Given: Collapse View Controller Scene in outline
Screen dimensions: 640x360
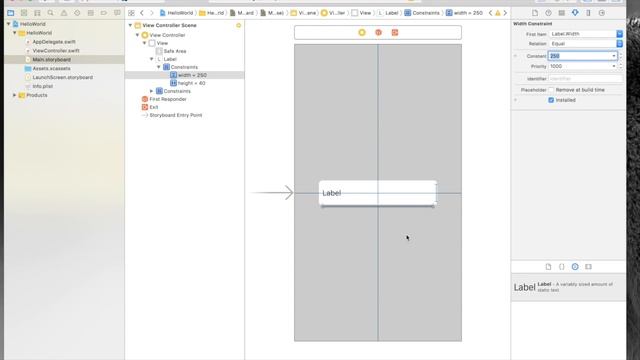Looking at the screenshot, I should [131, 25].
